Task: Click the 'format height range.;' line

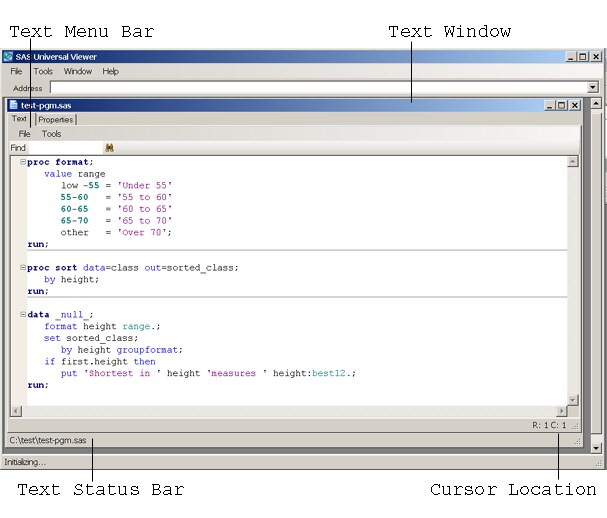Action: (102, 326)
